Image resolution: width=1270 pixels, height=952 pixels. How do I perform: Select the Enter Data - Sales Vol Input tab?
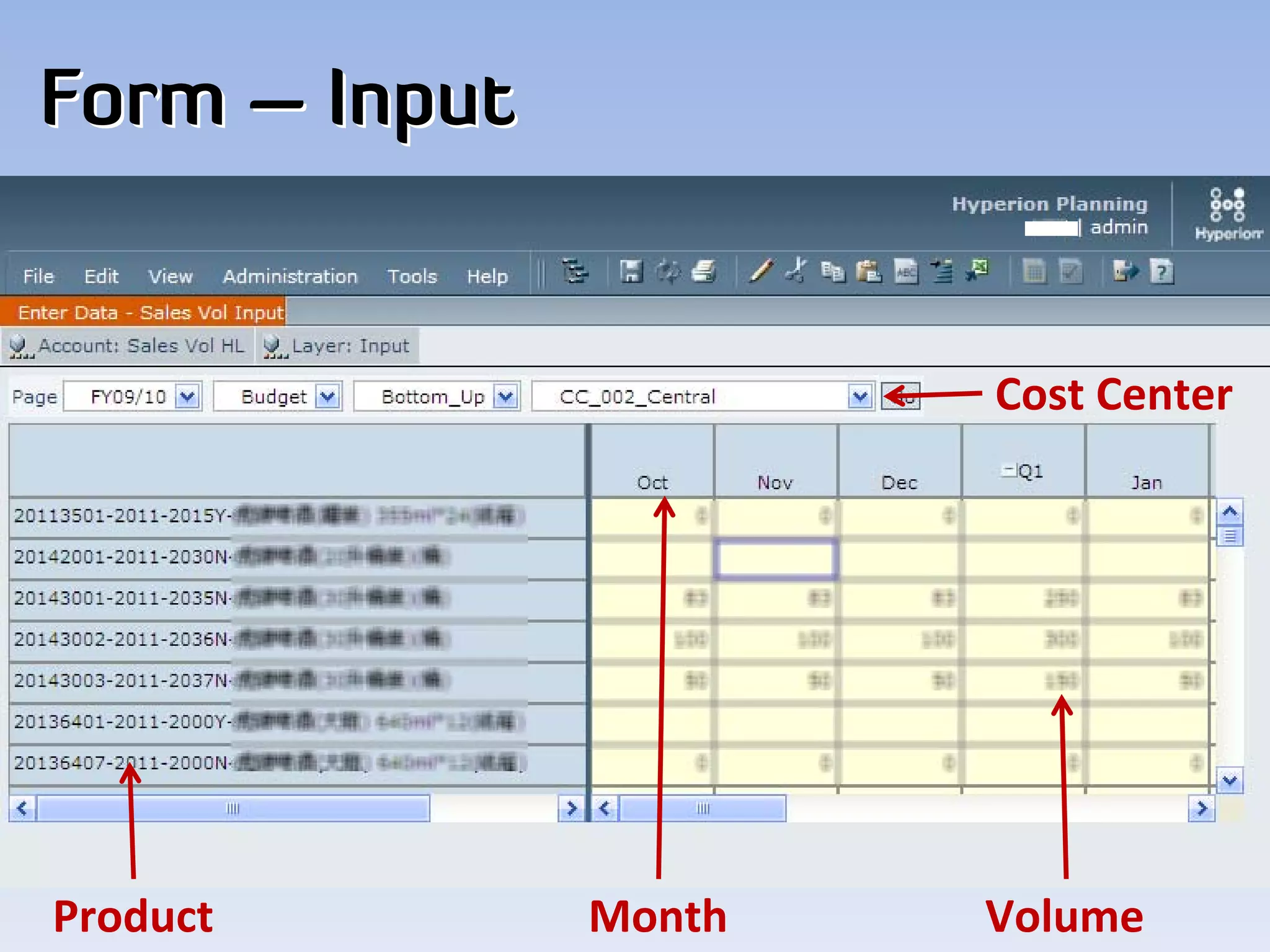pyautogui.click(x=143, y=312)
